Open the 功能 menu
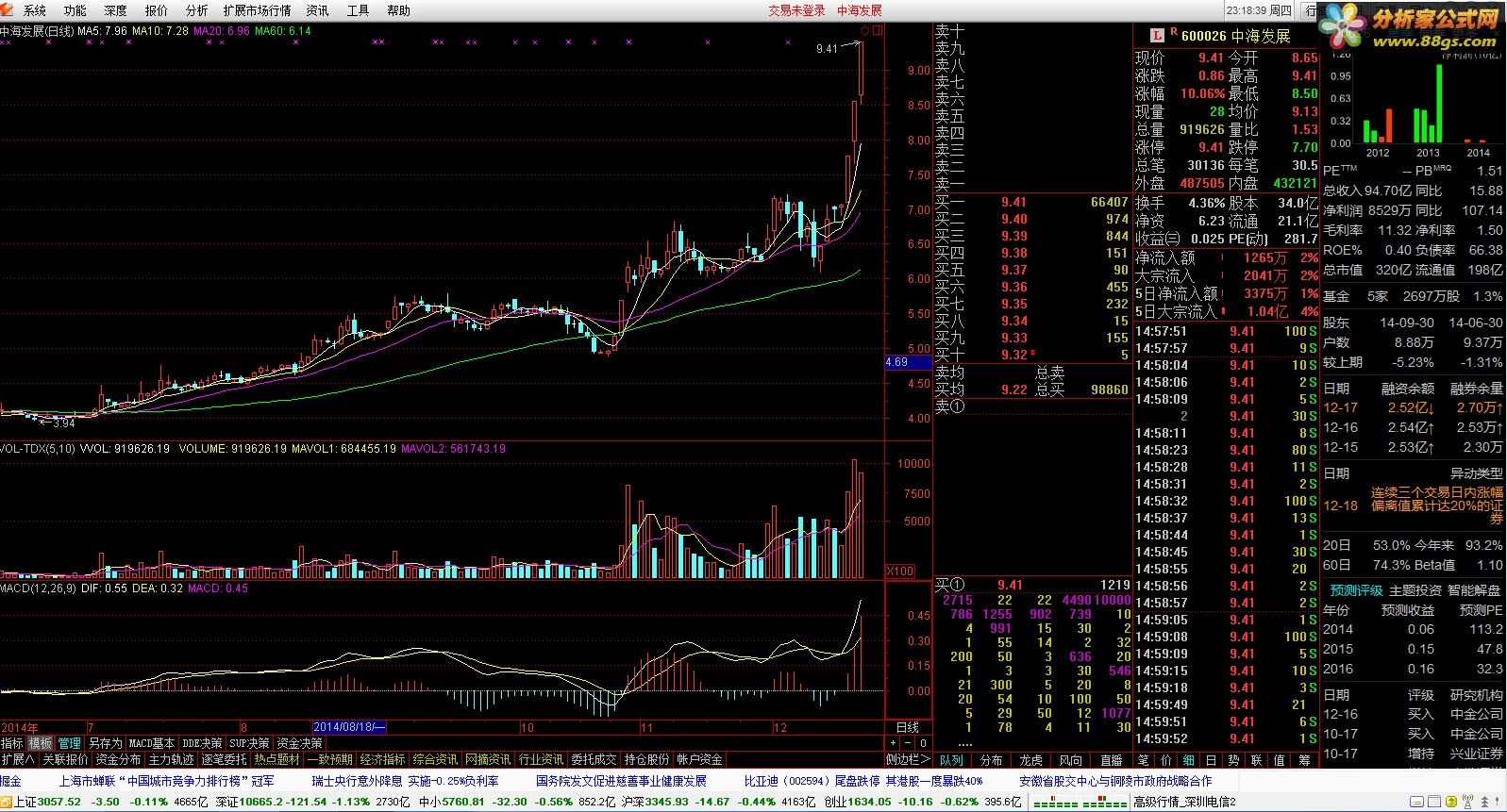Screen dimensions: 1507x812 75,10
